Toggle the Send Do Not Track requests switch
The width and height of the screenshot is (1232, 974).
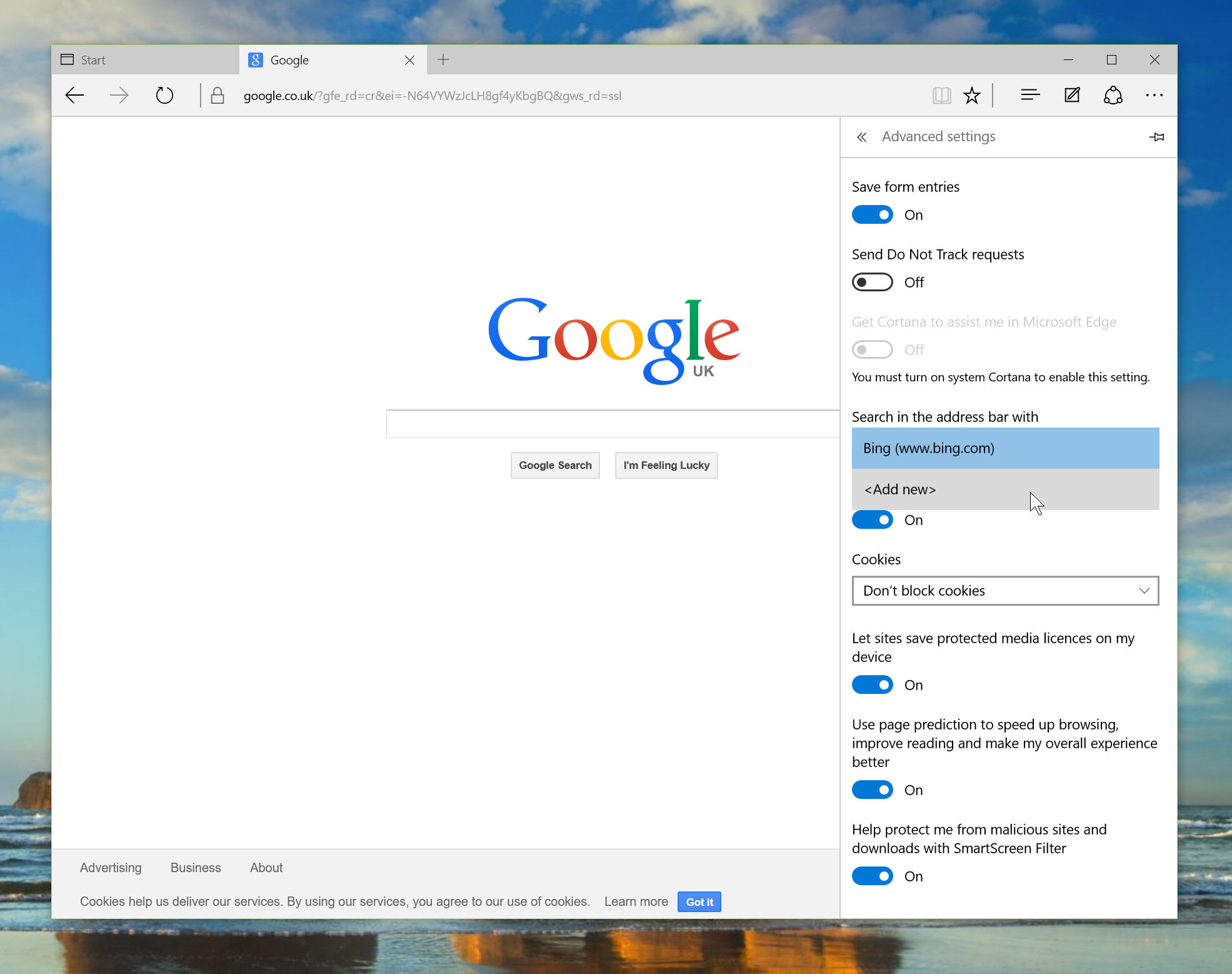coord(872,281)
